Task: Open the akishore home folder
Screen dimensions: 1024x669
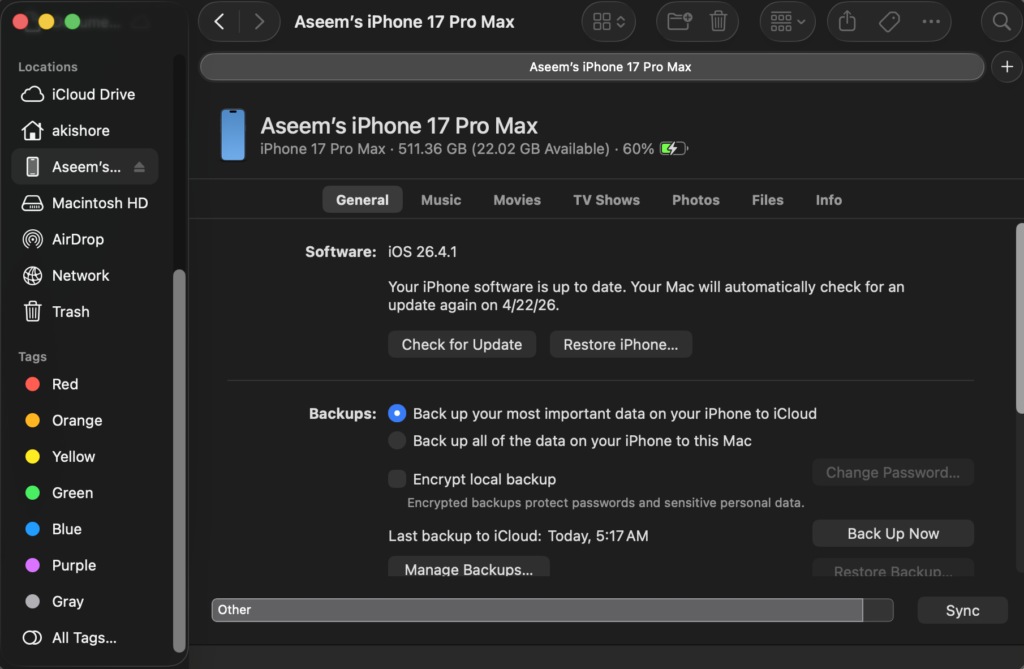Action: tap(85, 131)
